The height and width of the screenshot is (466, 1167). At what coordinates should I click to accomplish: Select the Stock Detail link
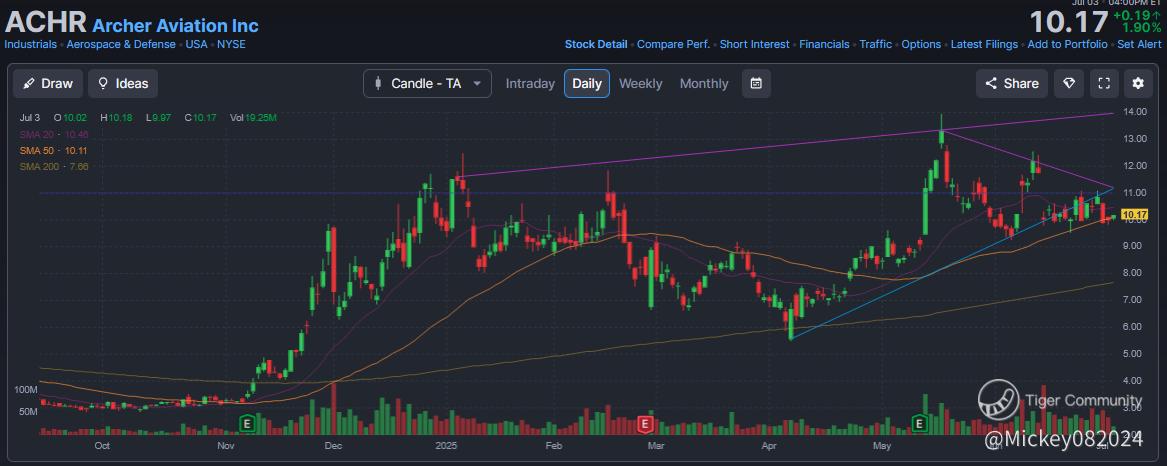[595, 44]
